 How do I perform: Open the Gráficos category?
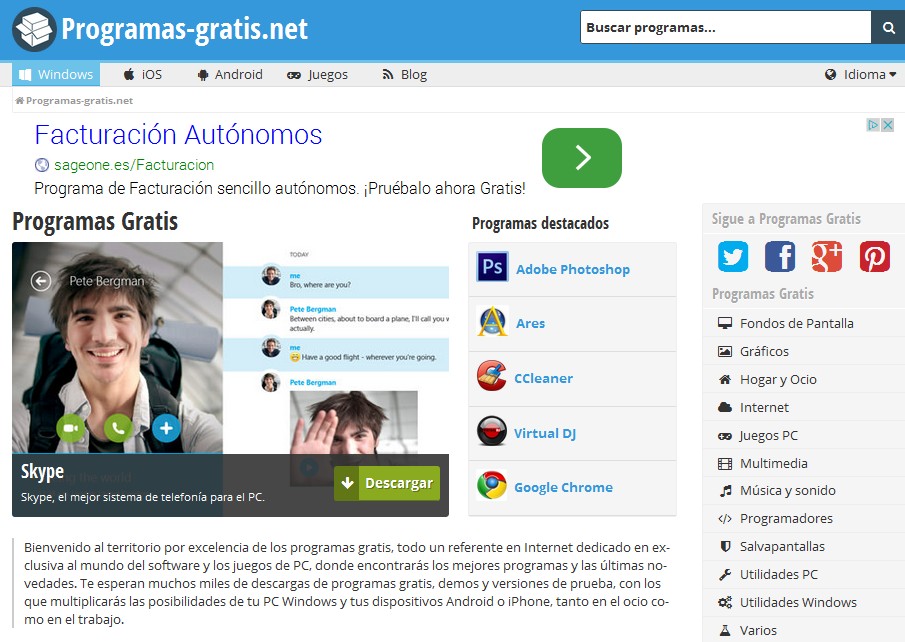[764, 351]
